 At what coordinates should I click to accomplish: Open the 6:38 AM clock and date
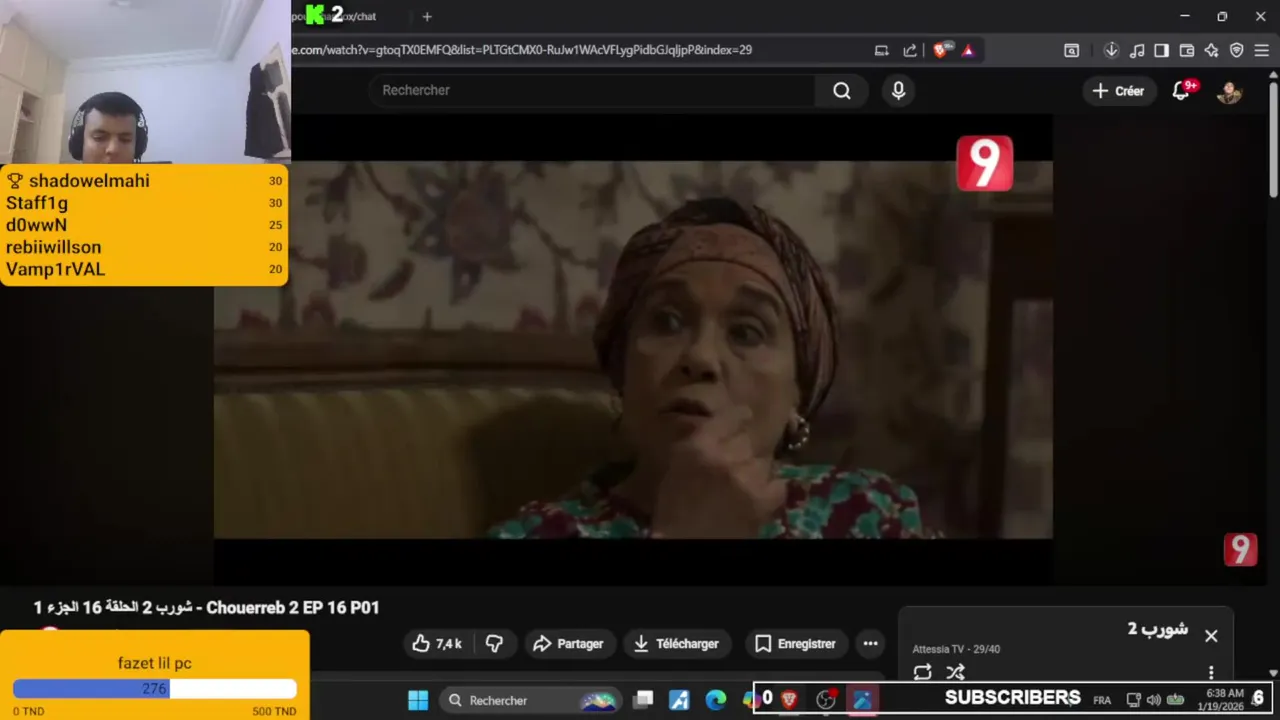(x=1225, y=699)
